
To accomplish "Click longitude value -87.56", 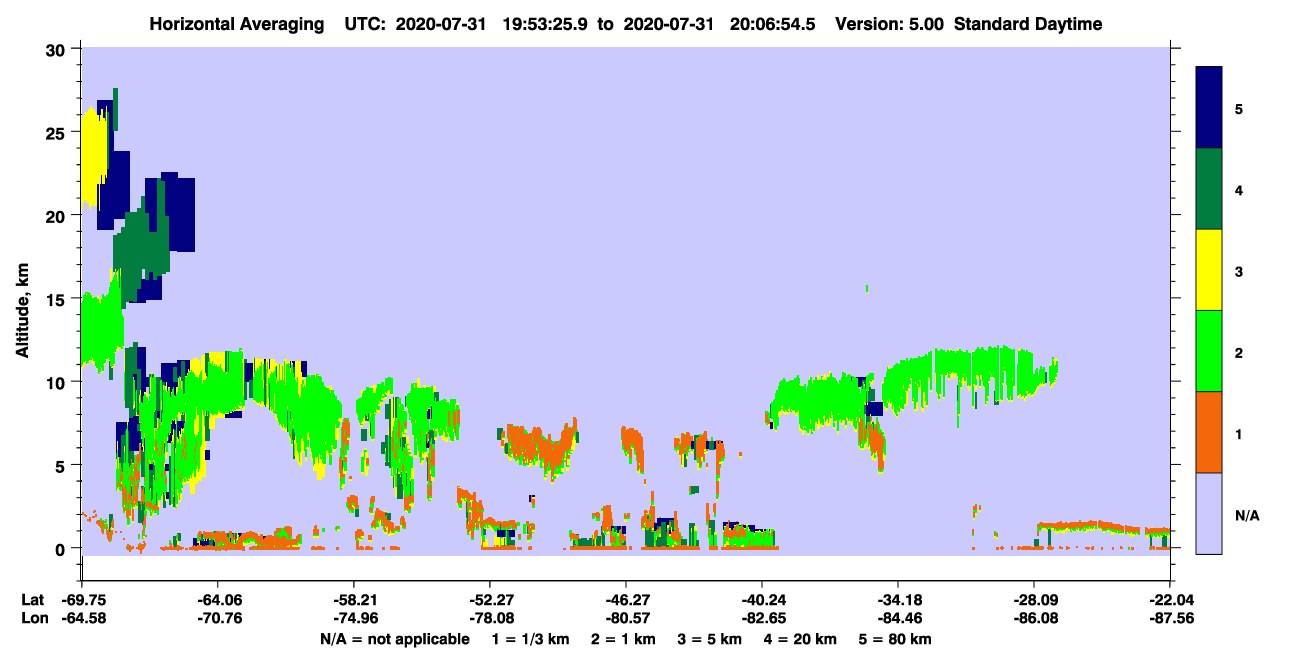I will click(x=1170, y=617).
